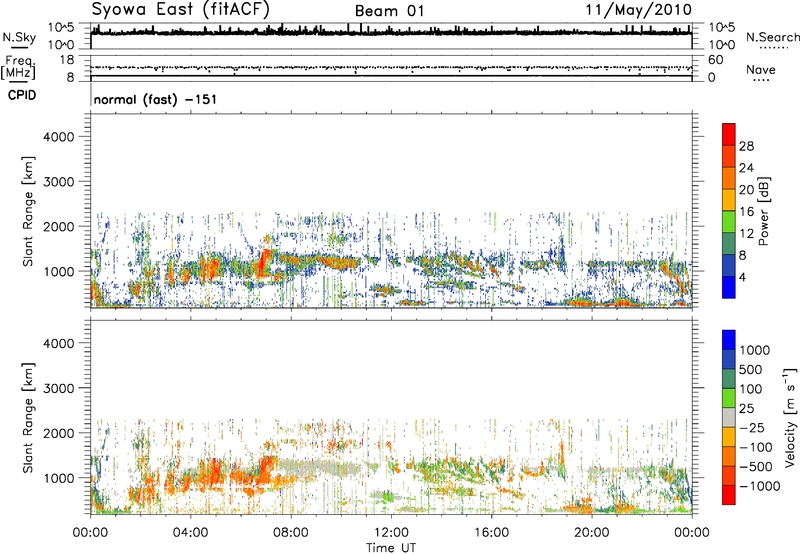Viewport: 800px width, 554px height.
Task: Pick the red top segment of Power colorbar
Action: (729, 135)
